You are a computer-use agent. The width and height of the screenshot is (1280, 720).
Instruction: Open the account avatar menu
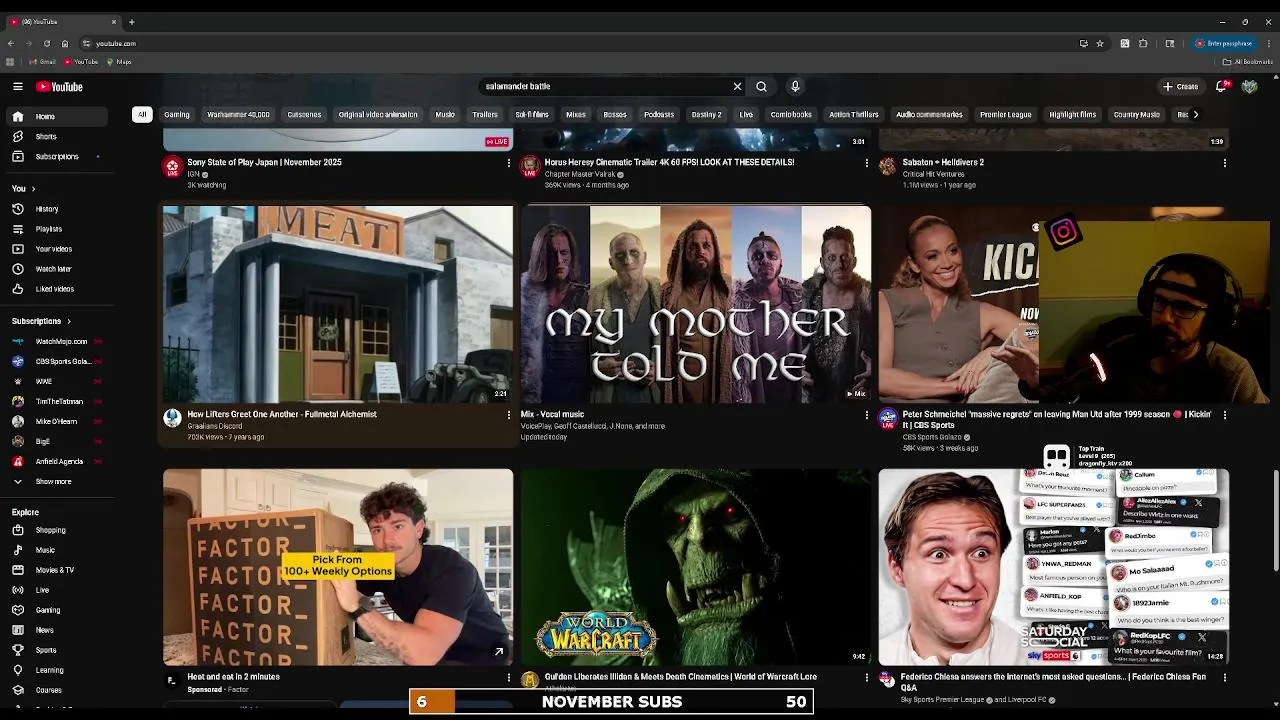[x=1249, y=87]
